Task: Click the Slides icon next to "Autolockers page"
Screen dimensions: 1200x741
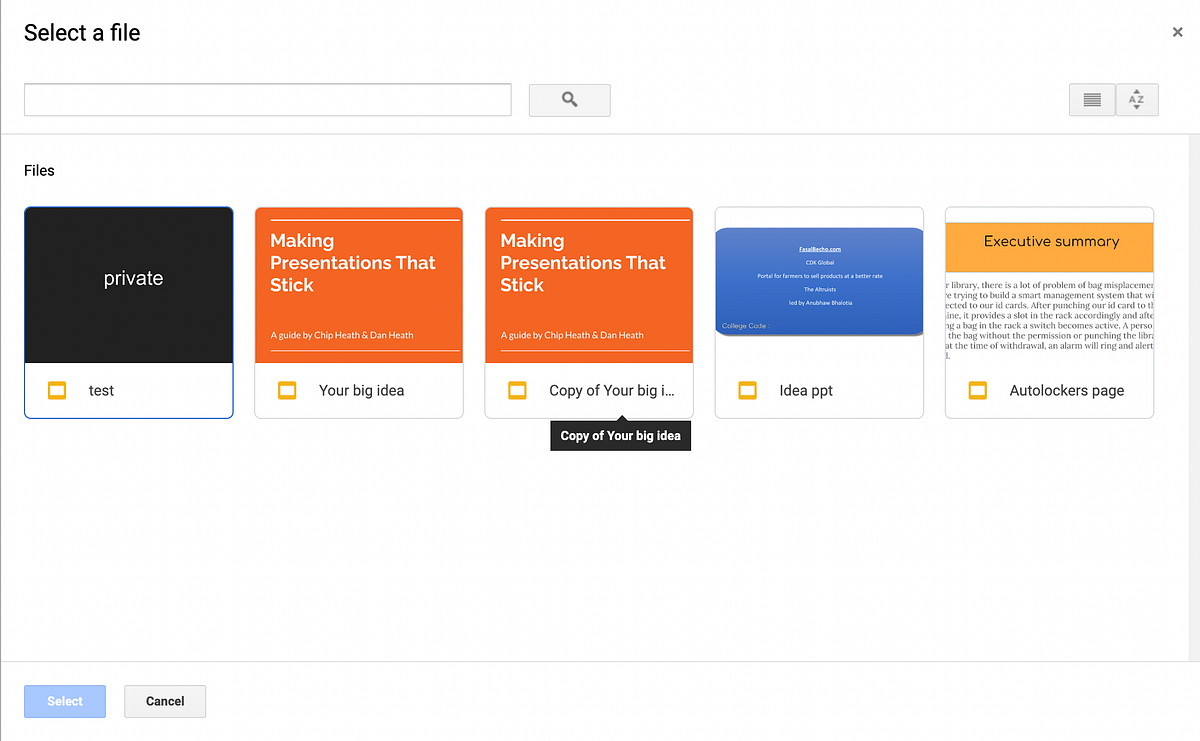Action: coord(977,391)
